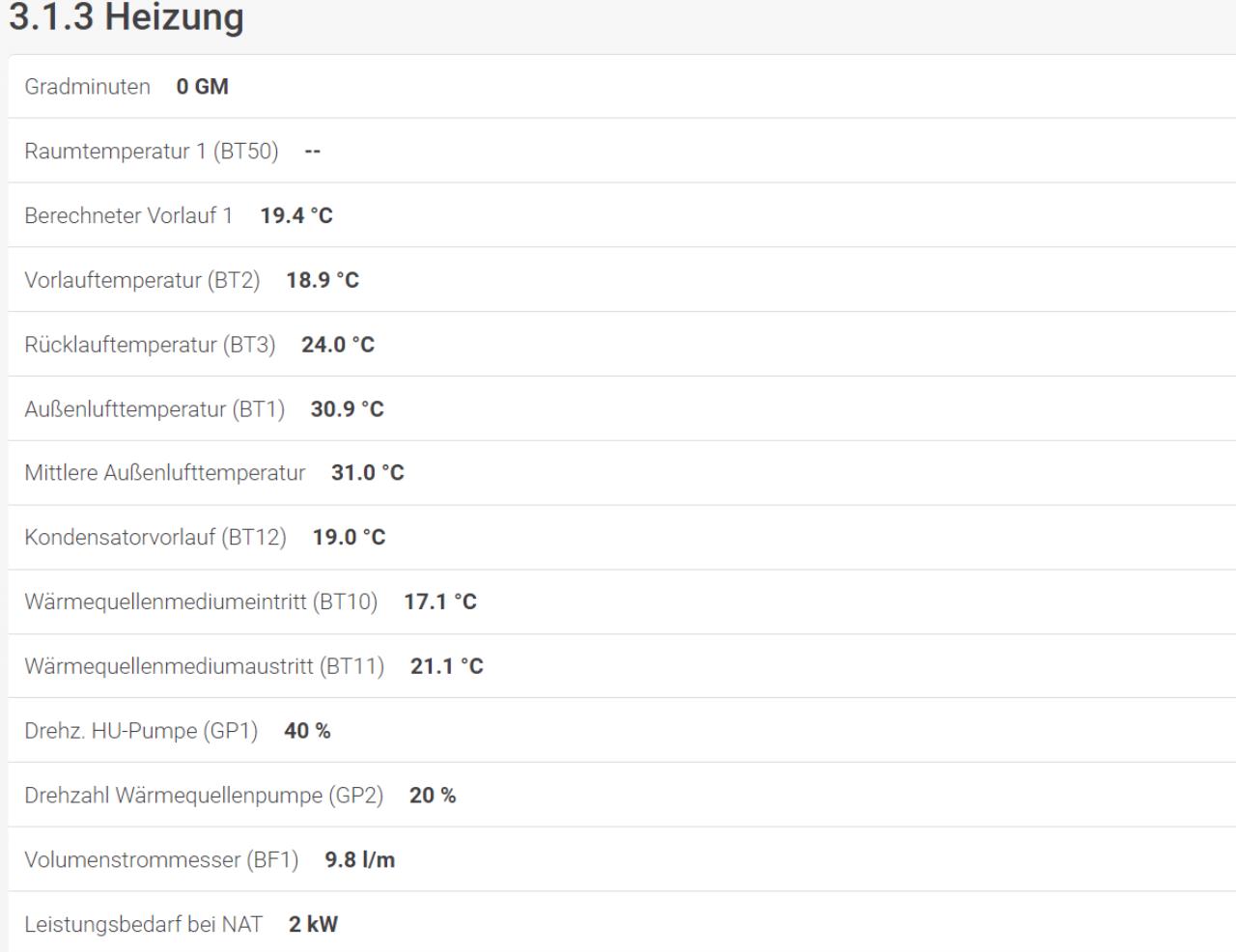The image size is (1236, 952).
Task: Click Mittlere Außenlufttemperatur label
Action: (165, 473)
